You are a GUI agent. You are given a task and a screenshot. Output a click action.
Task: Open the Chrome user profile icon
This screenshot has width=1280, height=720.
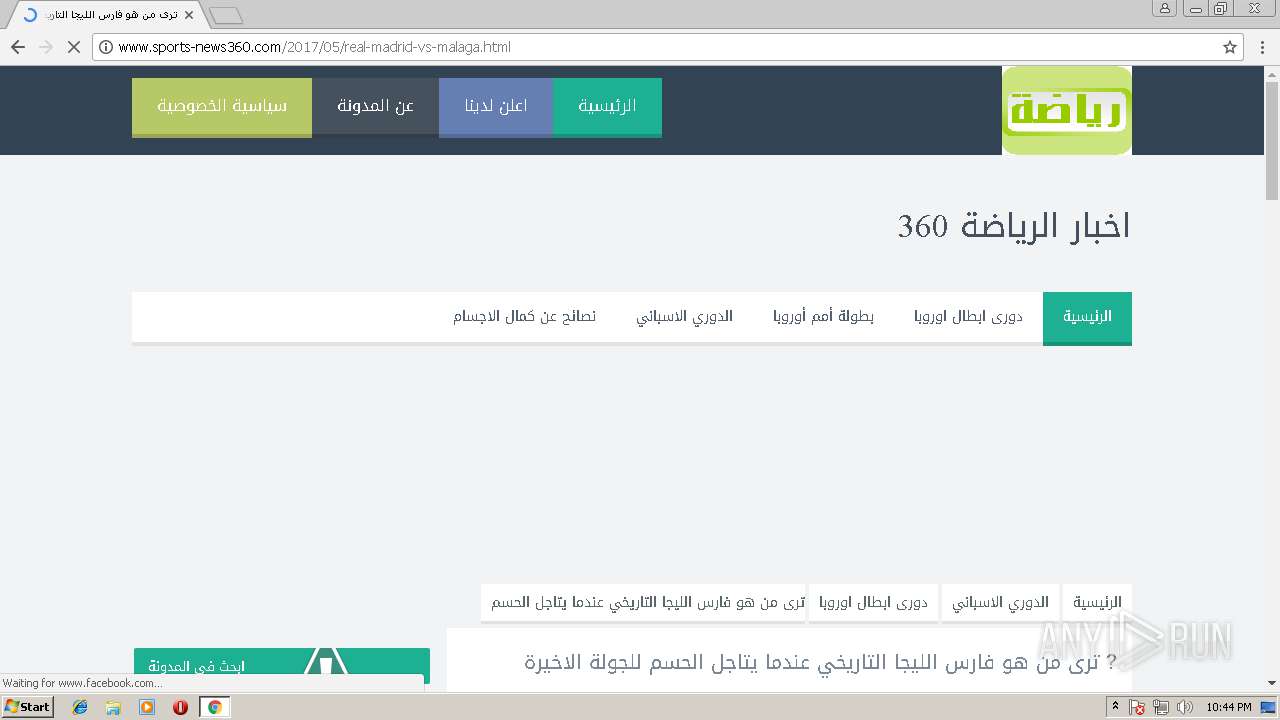(1164, 8)
